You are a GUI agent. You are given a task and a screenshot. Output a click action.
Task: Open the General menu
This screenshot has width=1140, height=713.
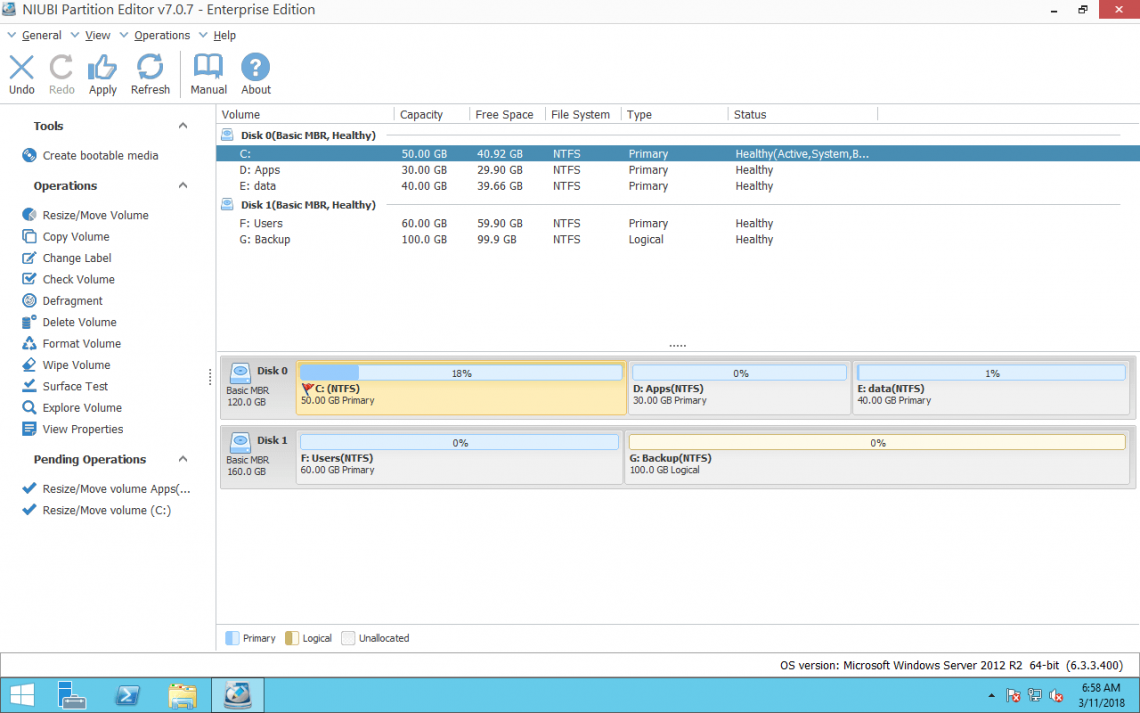coord(41,35)
